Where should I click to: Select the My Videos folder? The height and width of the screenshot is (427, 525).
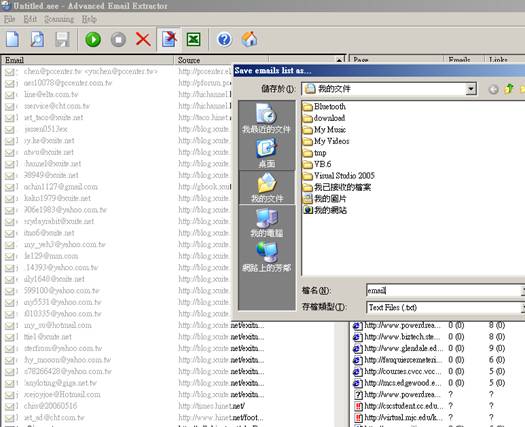click(326, 141)
